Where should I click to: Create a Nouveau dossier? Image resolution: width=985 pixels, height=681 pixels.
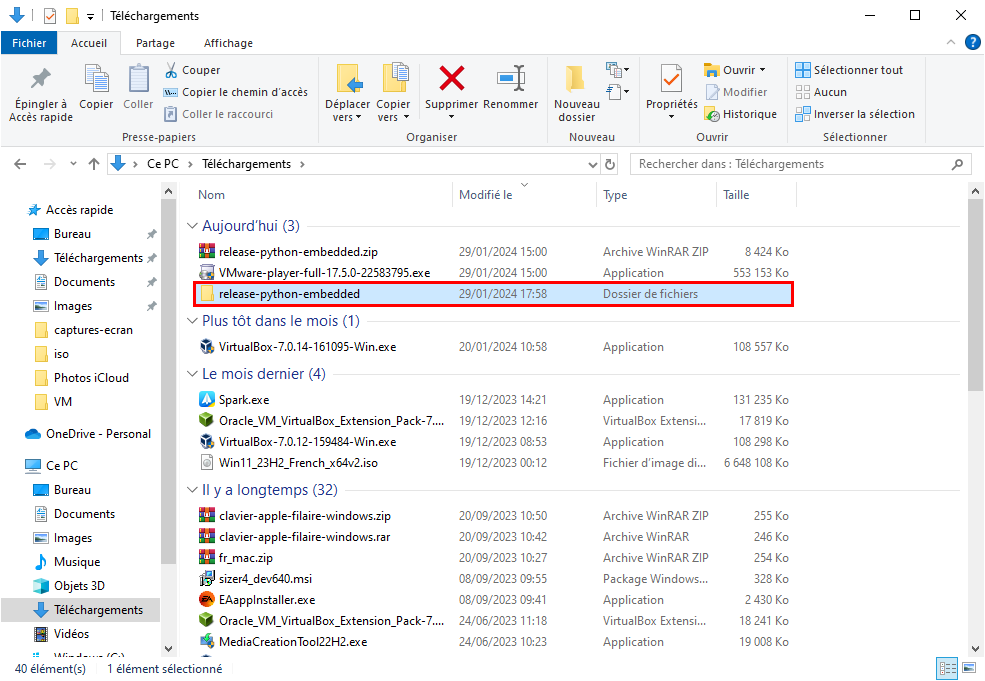(576, 93)
